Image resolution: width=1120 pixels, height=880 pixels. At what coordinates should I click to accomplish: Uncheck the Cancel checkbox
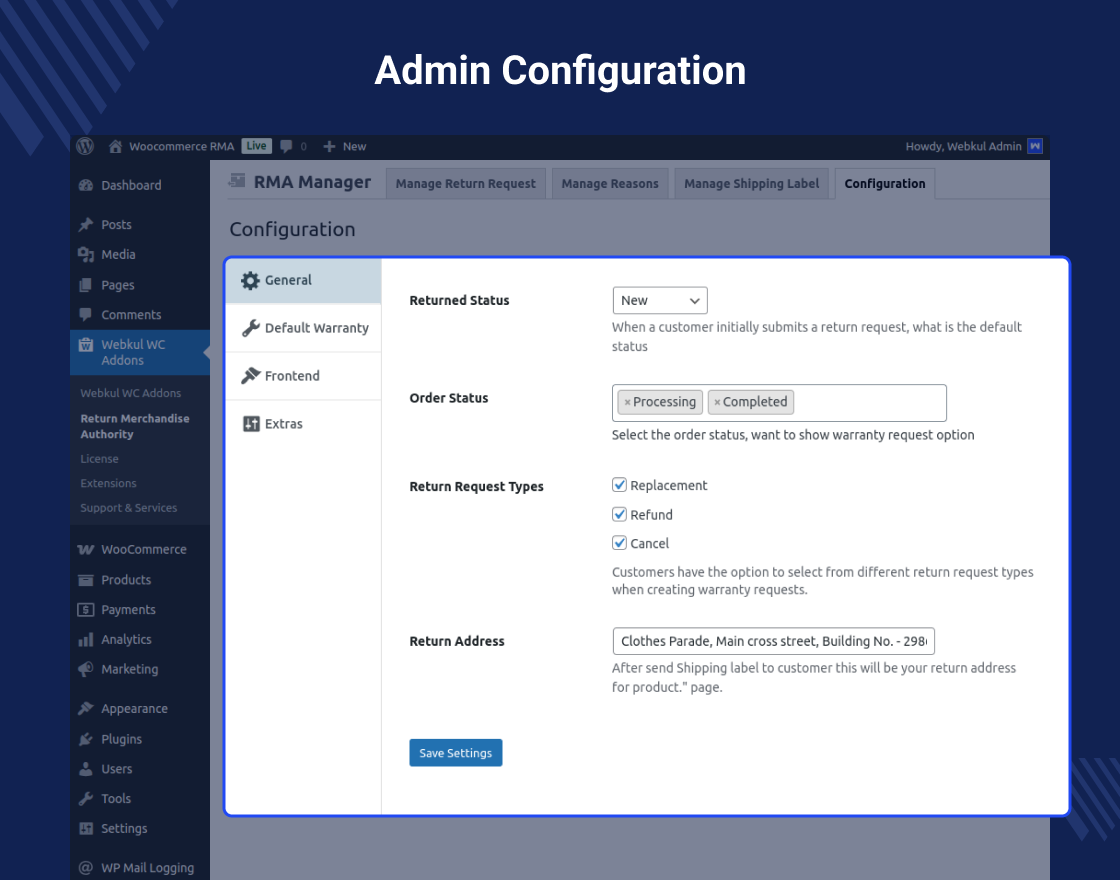tap(619, 543)
